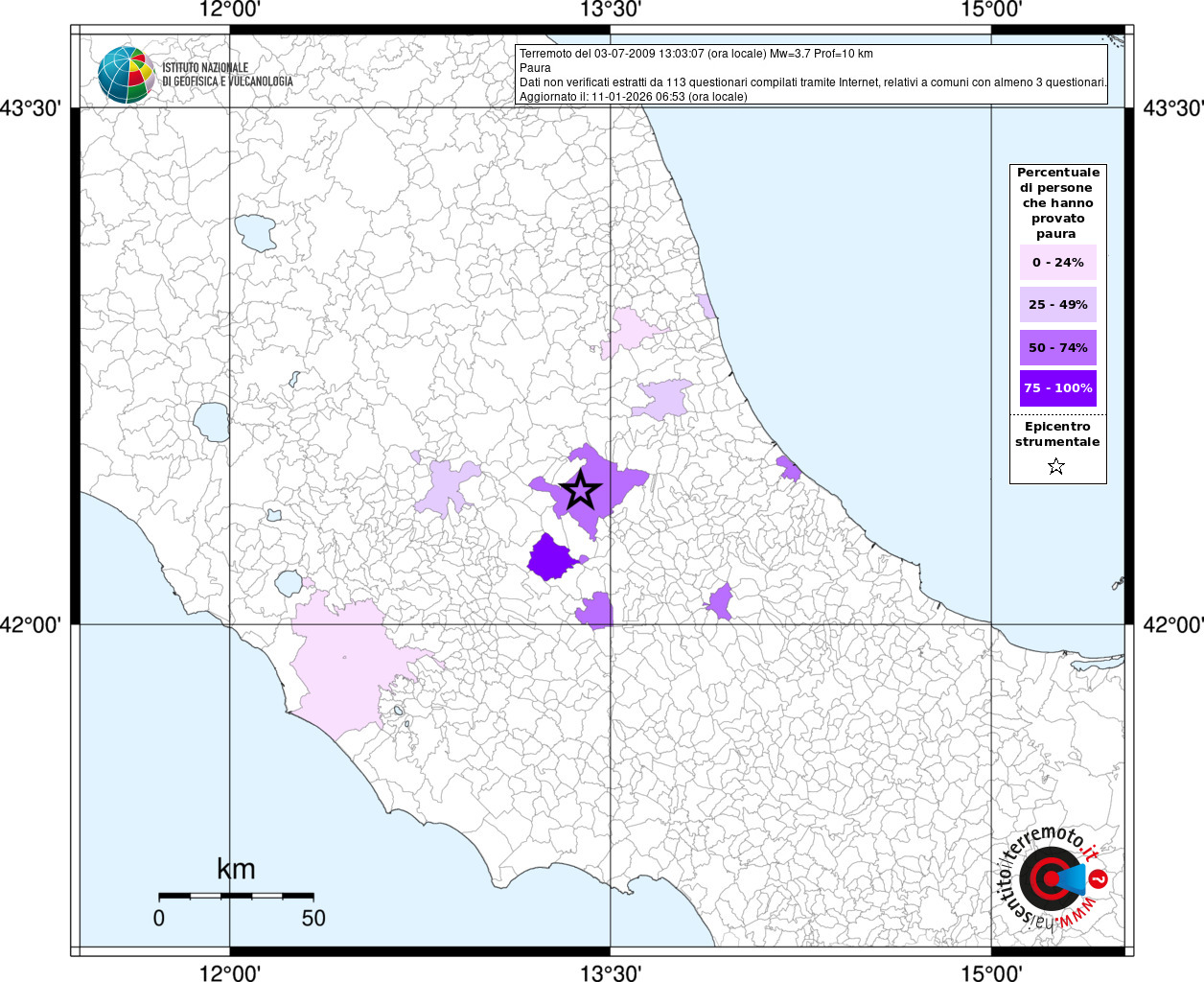The width and height of the screenshot is (1204, 982).
Task: Click the right 42°00' latitude label
Action: (x=1173, y=624)
